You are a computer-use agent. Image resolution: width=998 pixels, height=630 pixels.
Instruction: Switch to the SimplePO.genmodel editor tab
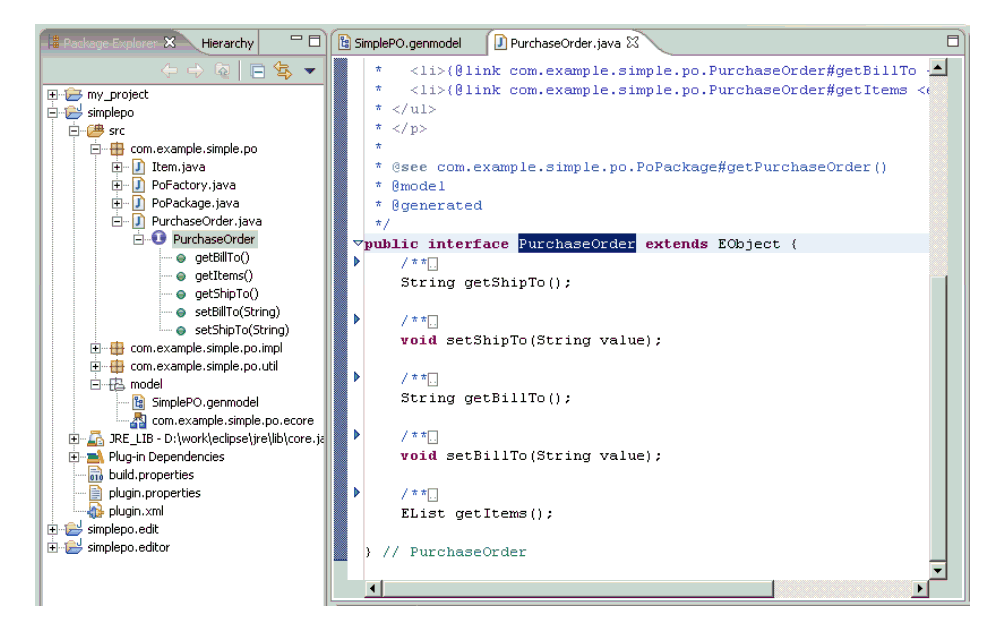coord(405,43)
